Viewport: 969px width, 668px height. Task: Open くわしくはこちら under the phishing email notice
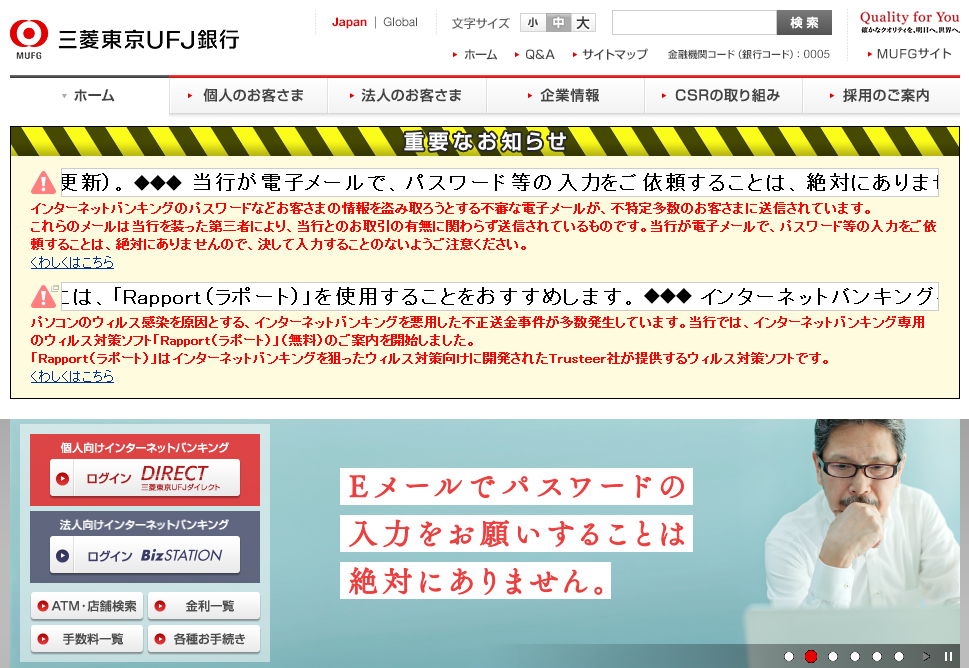click(x=72, y=262)
